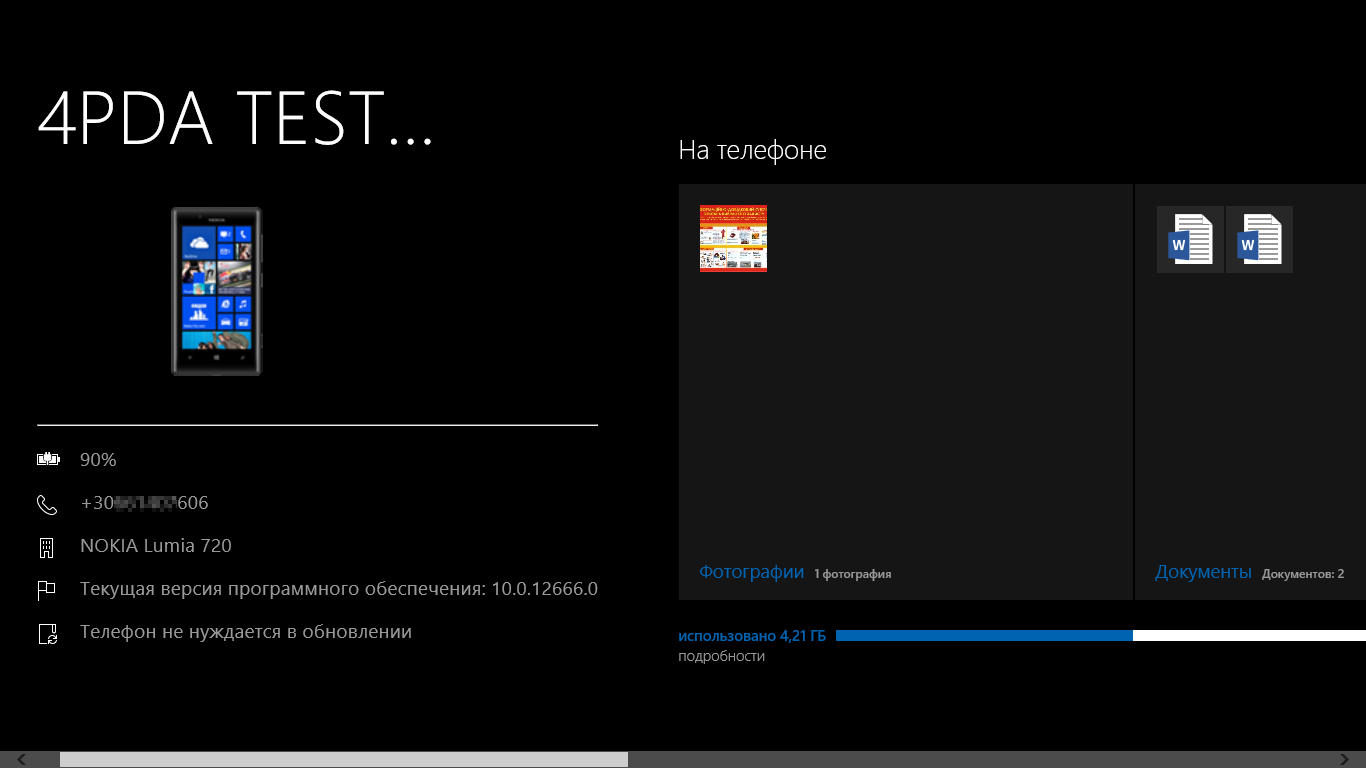Viewport: 1366px width, 768px height.
Task: Click the На телефоне section heading
Action: [752, 151]
